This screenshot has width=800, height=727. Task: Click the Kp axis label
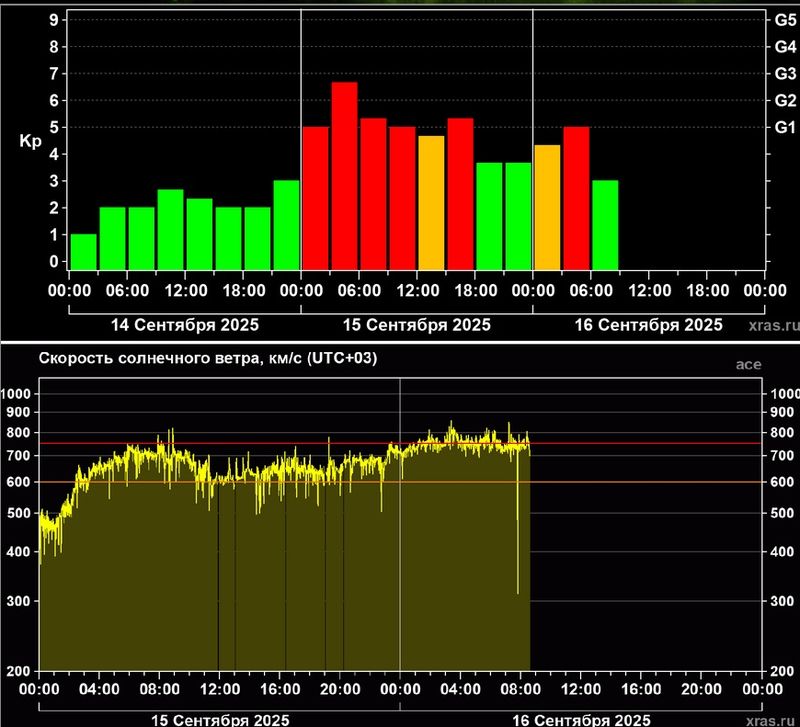tap(30, 141)
